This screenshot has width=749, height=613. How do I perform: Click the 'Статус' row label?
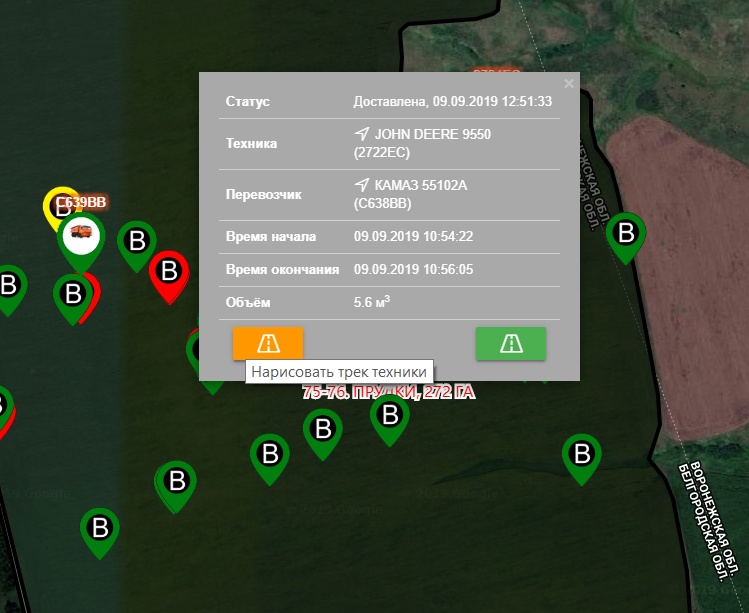click(x=247, y=101)
